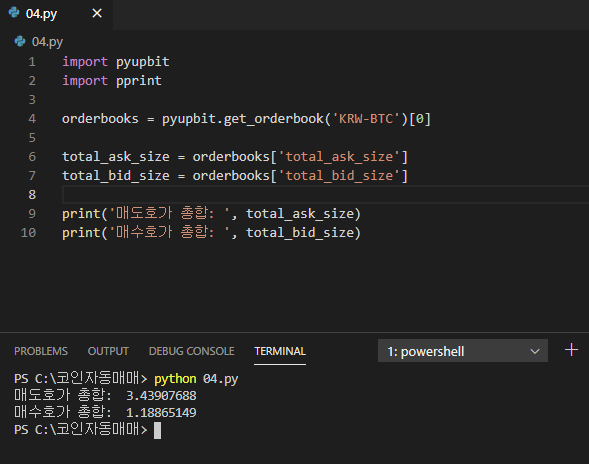Screen dimensions: 589x464
Task: Click 04.py in the breadcrumb bar
Action: 47,42
